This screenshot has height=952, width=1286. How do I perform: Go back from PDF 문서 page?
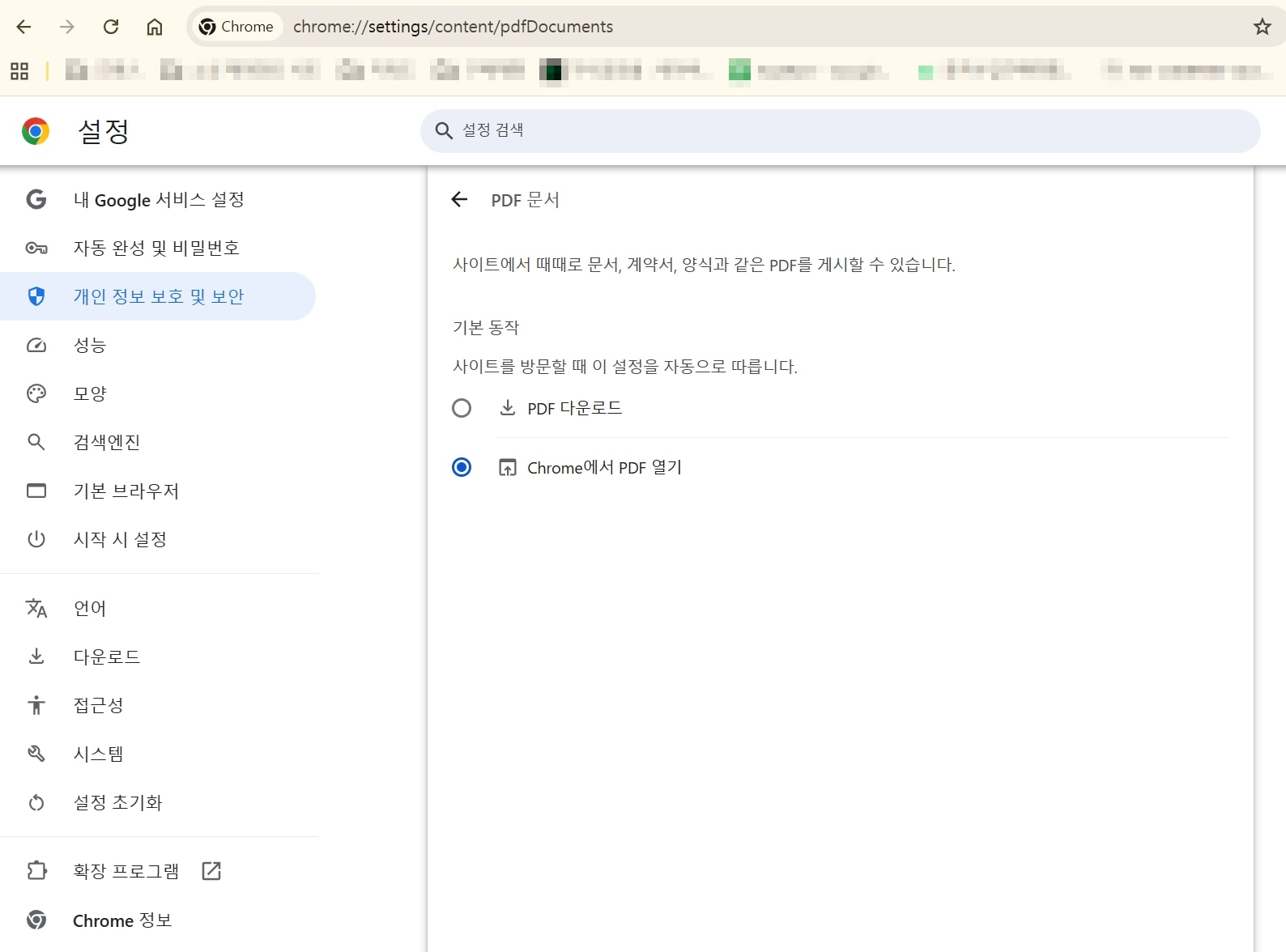pyautogui.click(x=459, y=199)
